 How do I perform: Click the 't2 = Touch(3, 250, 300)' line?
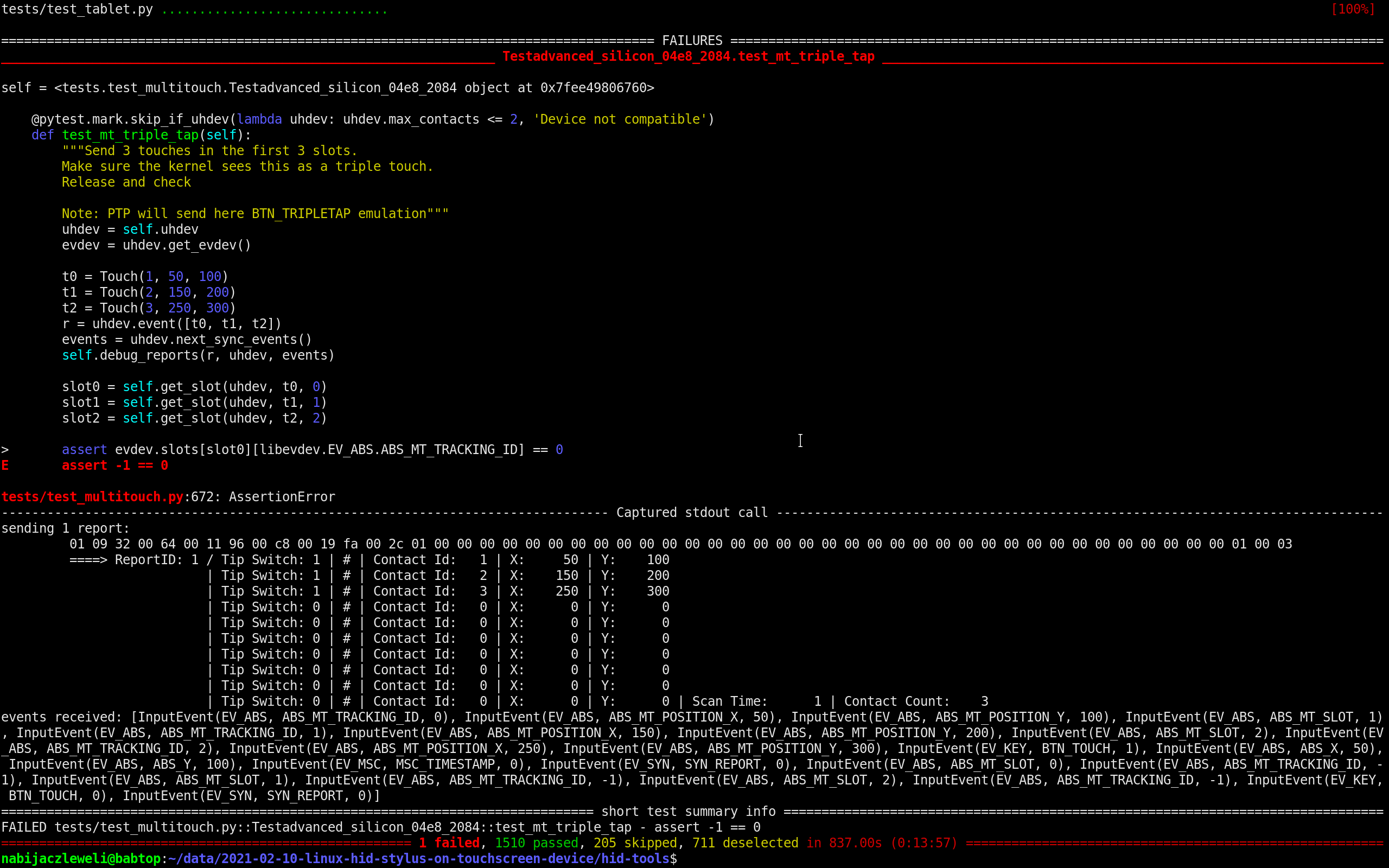point(149,308)
